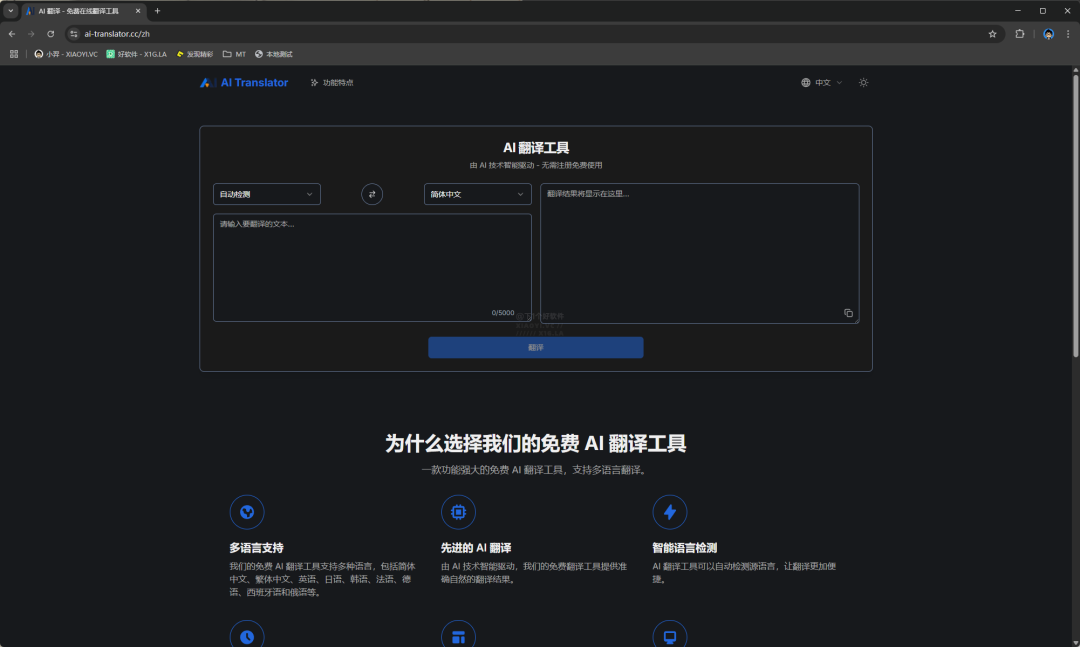The image size is (1080, 647).
Task: Click the layout feature icon at the bottom
Action: 458,637
